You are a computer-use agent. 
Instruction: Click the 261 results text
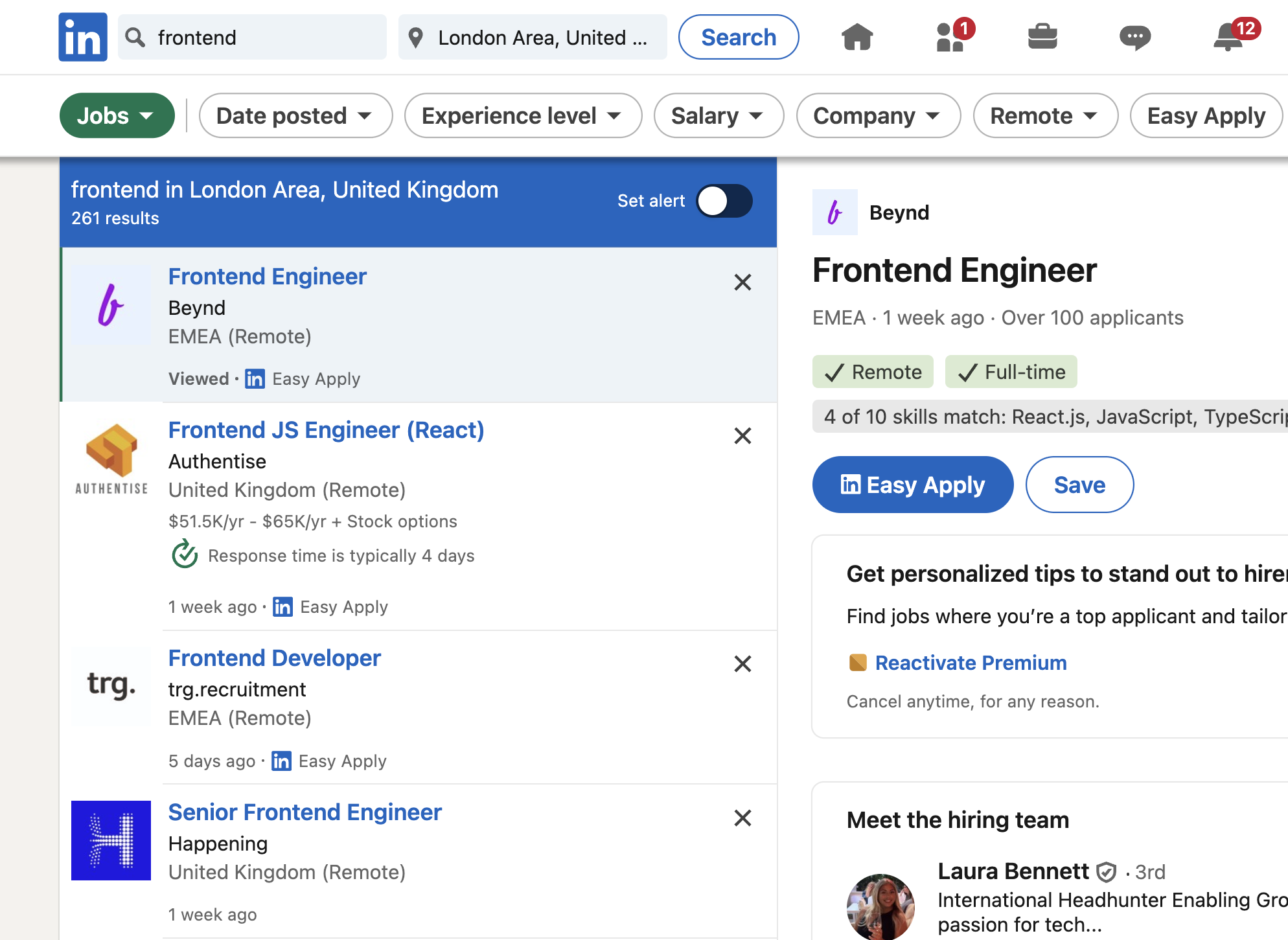pos(115,218)
